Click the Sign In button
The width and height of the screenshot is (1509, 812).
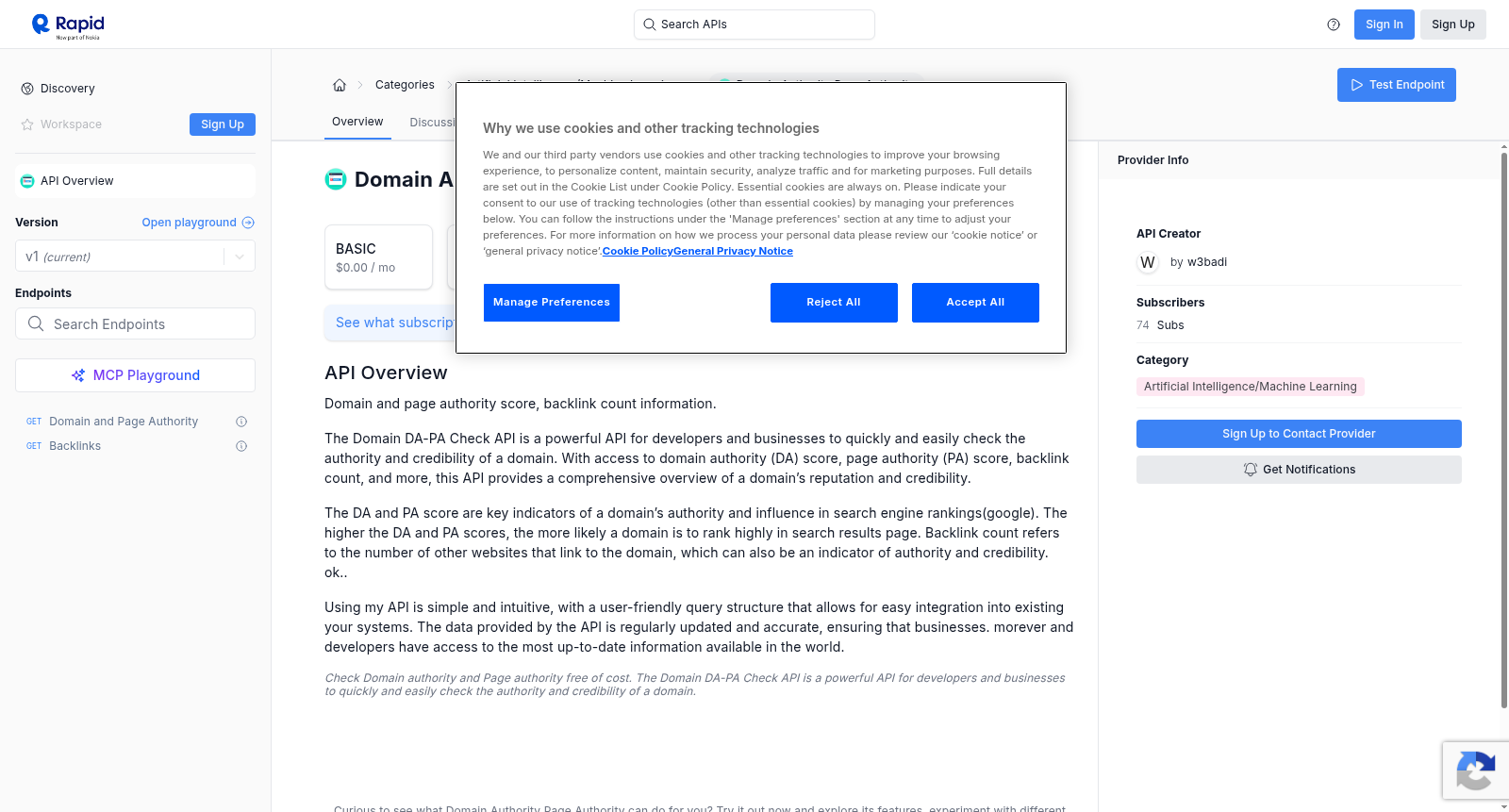[x=1384, y=25]
